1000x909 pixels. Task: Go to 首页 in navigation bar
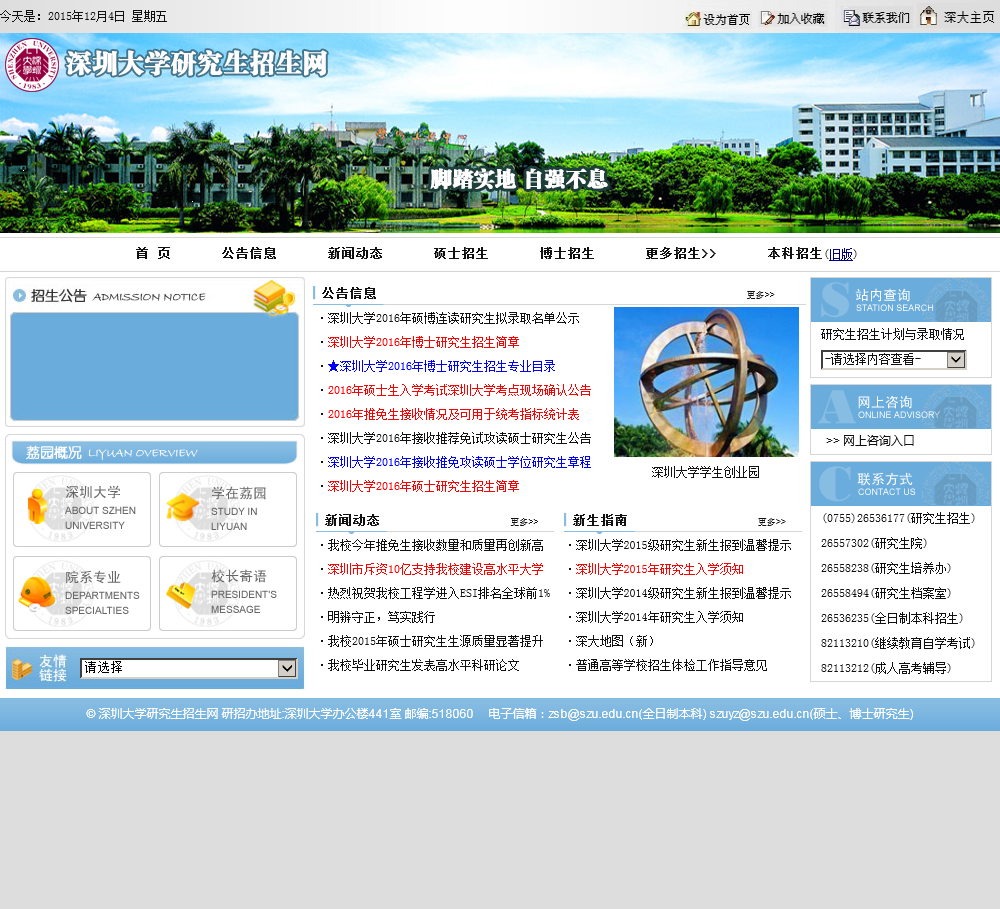[153, 253]
